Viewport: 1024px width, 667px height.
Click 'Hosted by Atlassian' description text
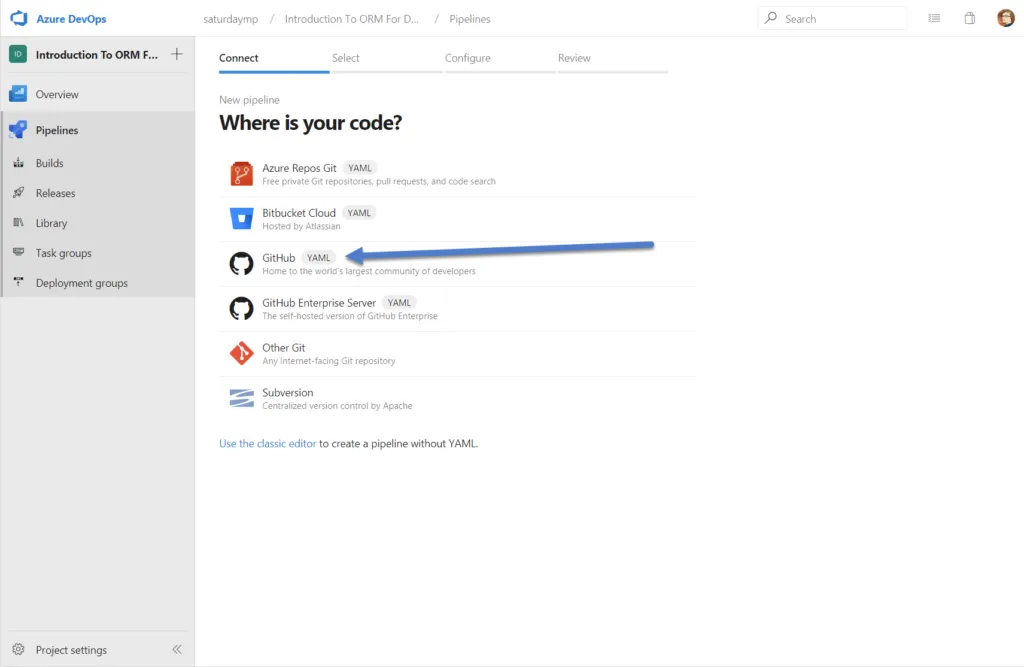coord(301,226)
